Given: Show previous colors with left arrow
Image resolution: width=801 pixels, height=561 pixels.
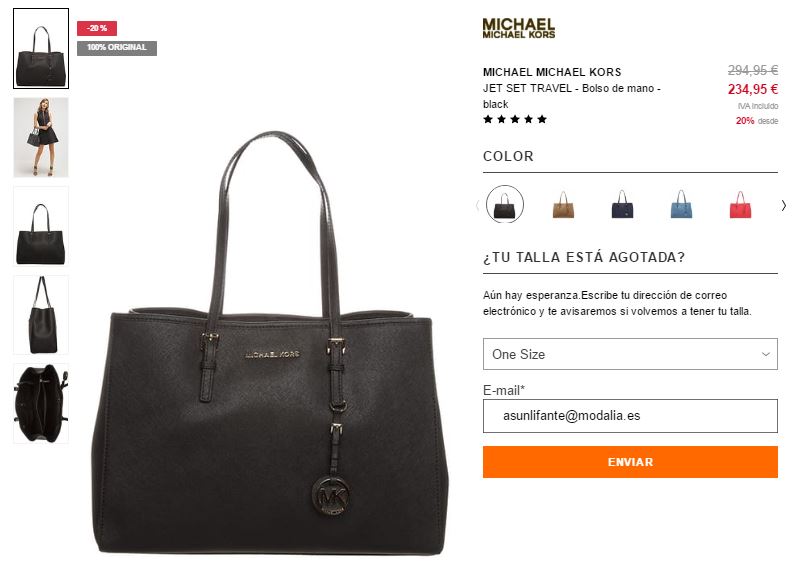Looking at the screenshot, I should [477, 205].
